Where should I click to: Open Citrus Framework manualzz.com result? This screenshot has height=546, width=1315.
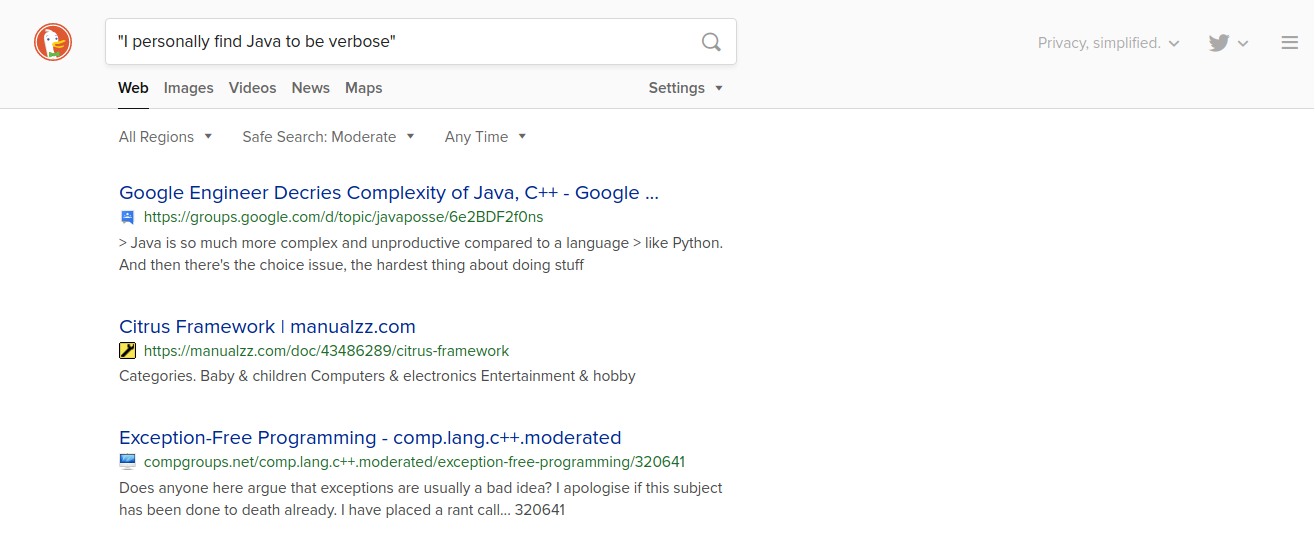tap(267, 327)
